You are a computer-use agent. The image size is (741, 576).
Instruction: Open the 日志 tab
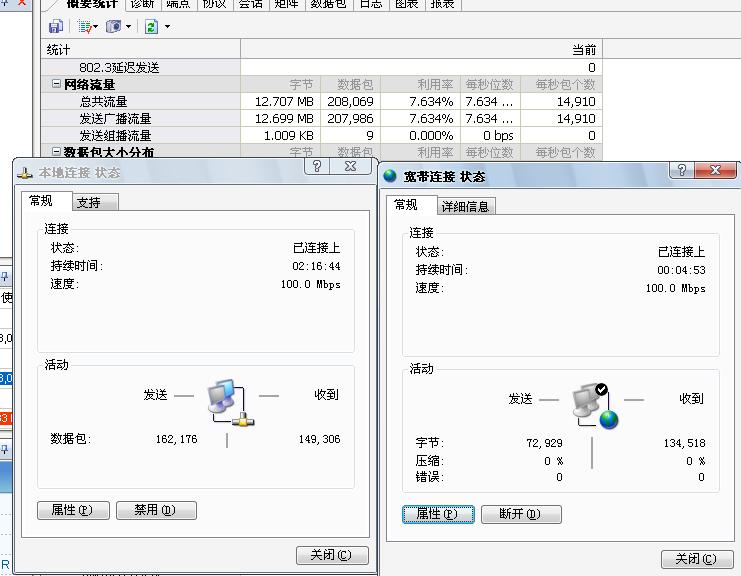371,4
